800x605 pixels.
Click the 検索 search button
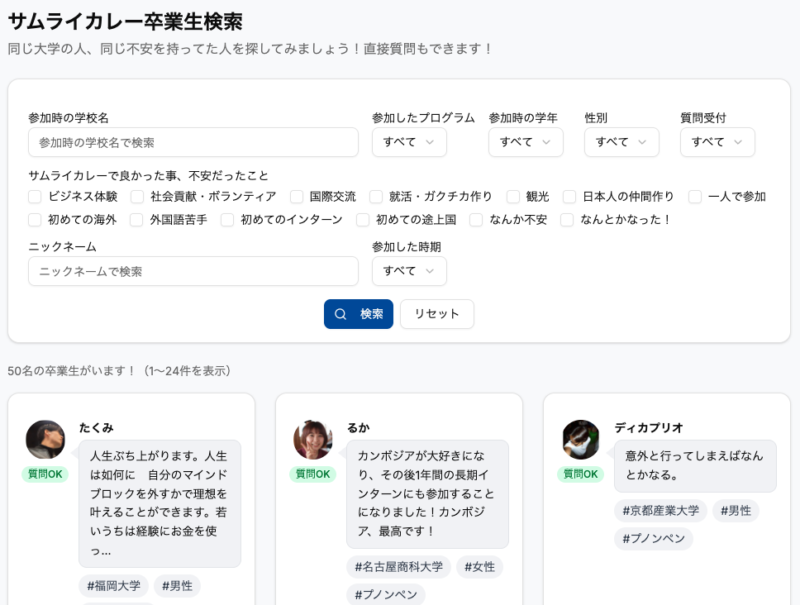click(359, 314)
